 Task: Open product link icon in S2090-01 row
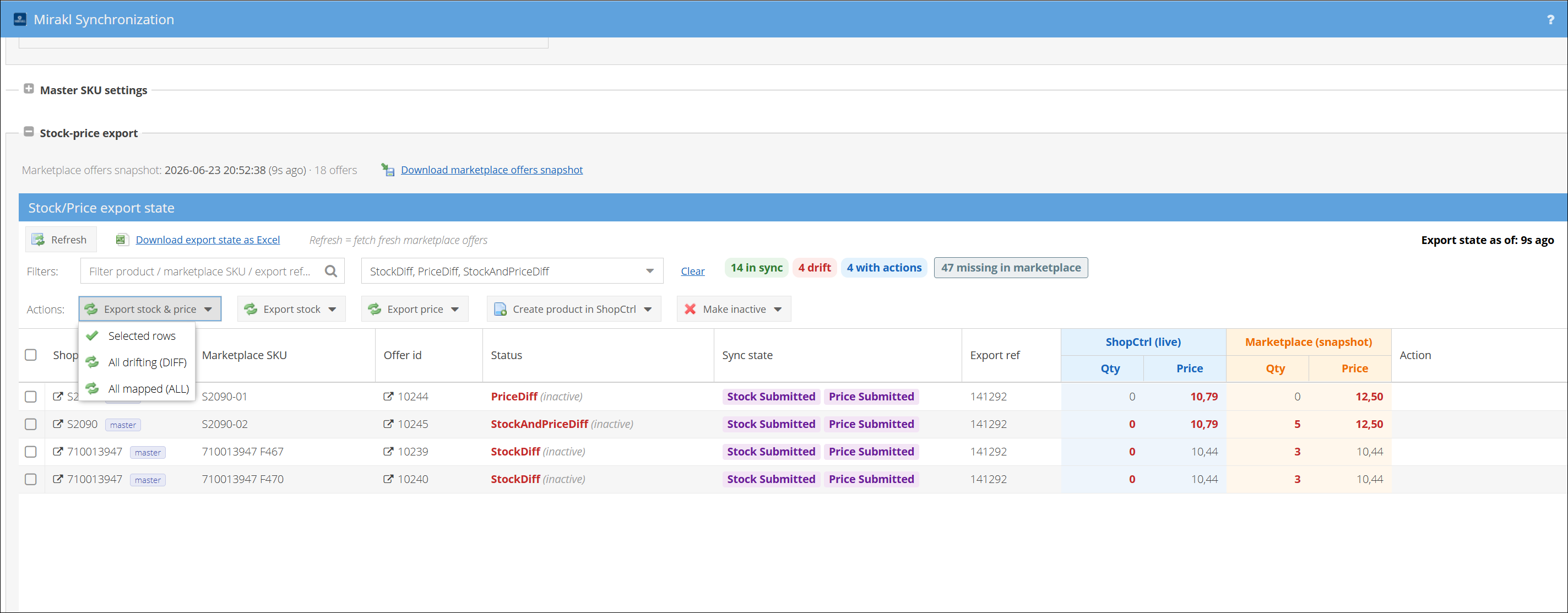(58, 397)
